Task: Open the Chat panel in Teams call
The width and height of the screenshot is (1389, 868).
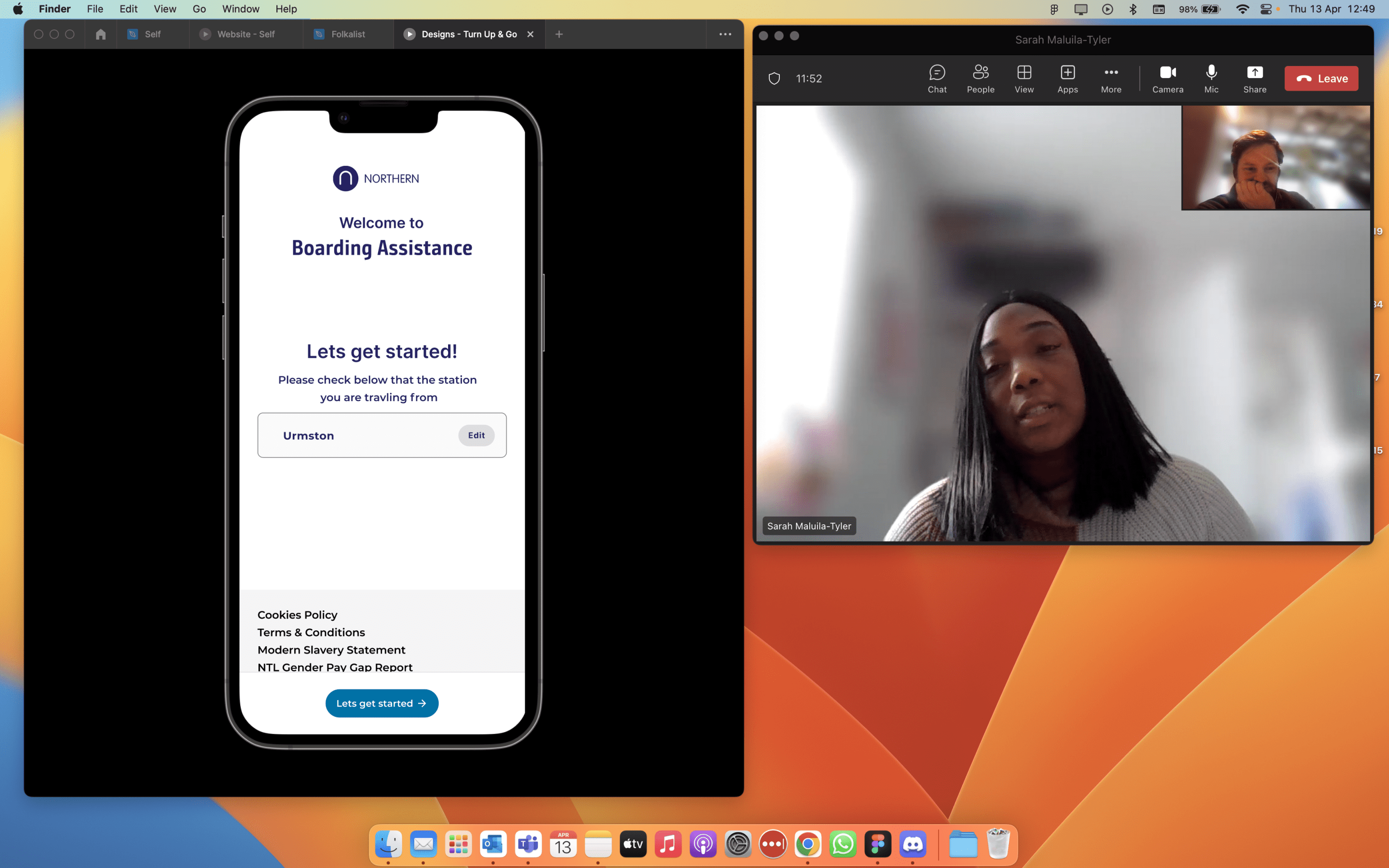Action: pos(937,79)
